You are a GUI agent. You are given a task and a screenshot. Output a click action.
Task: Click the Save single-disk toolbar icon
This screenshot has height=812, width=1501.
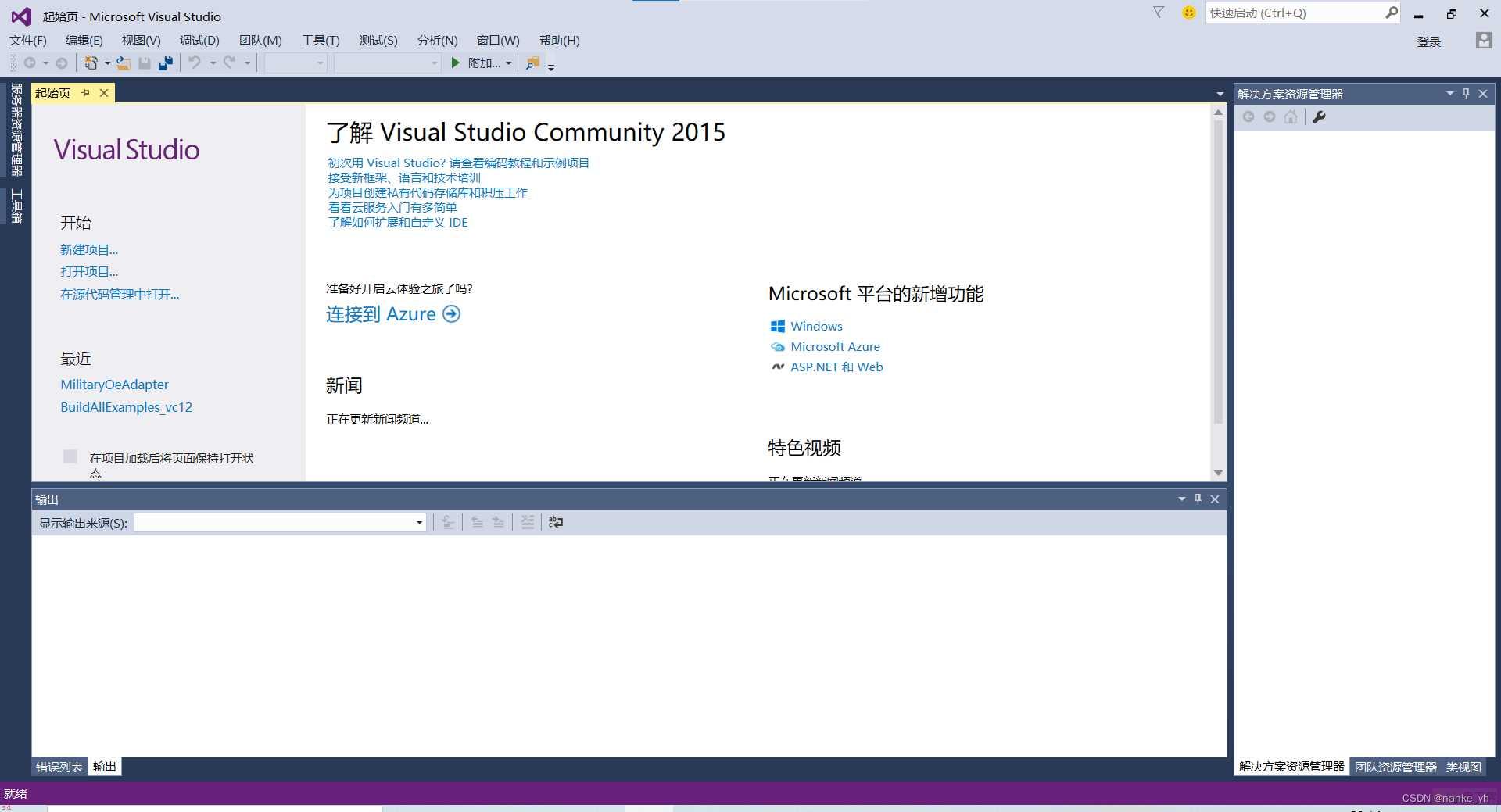point(145,63)
